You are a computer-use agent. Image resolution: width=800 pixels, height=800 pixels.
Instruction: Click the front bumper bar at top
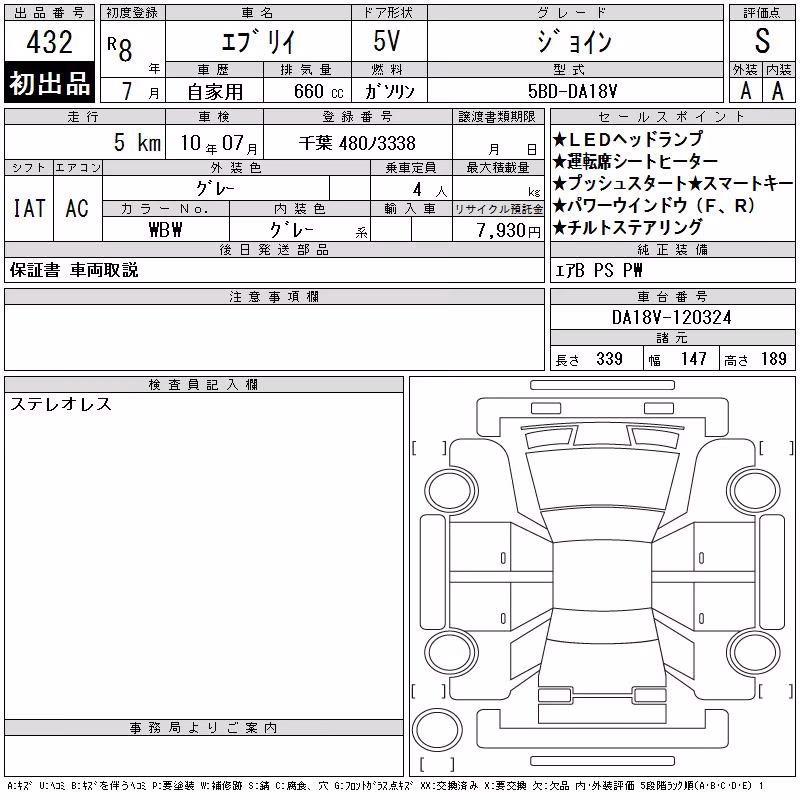click(x=602, y=385)
